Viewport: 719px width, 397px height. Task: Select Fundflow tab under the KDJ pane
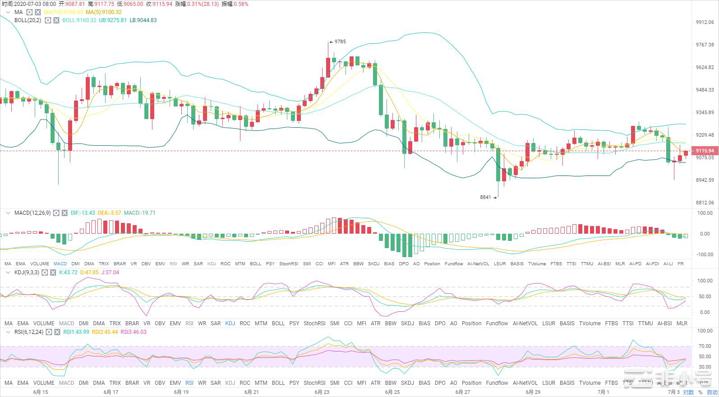coord(497,323)
